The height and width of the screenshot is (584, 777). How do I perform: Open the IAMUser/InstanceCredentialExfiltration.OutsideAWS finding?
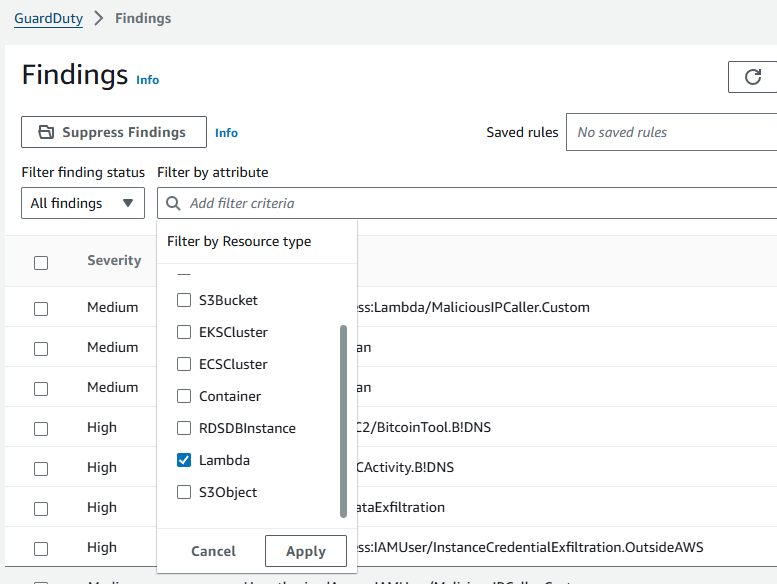(530, 547)
